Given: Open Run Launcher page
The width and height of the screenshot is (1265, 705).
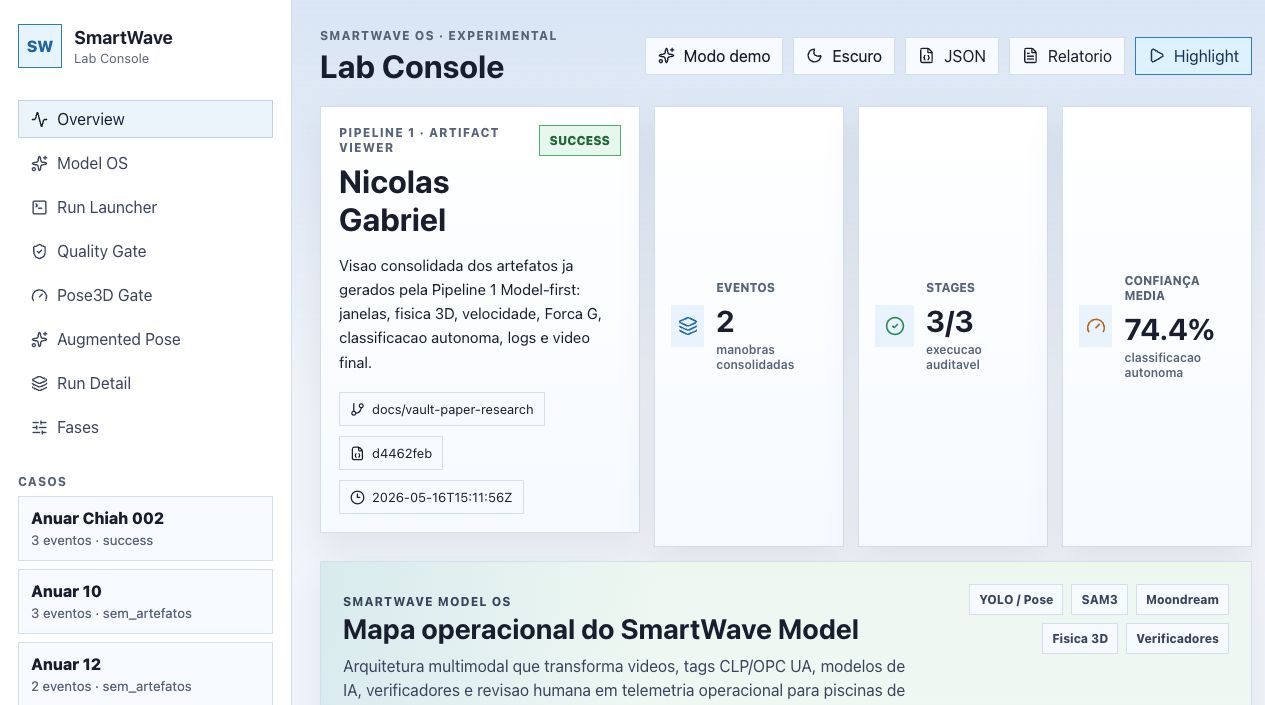Looking at the screenshot, I should [x=145, y=207].
